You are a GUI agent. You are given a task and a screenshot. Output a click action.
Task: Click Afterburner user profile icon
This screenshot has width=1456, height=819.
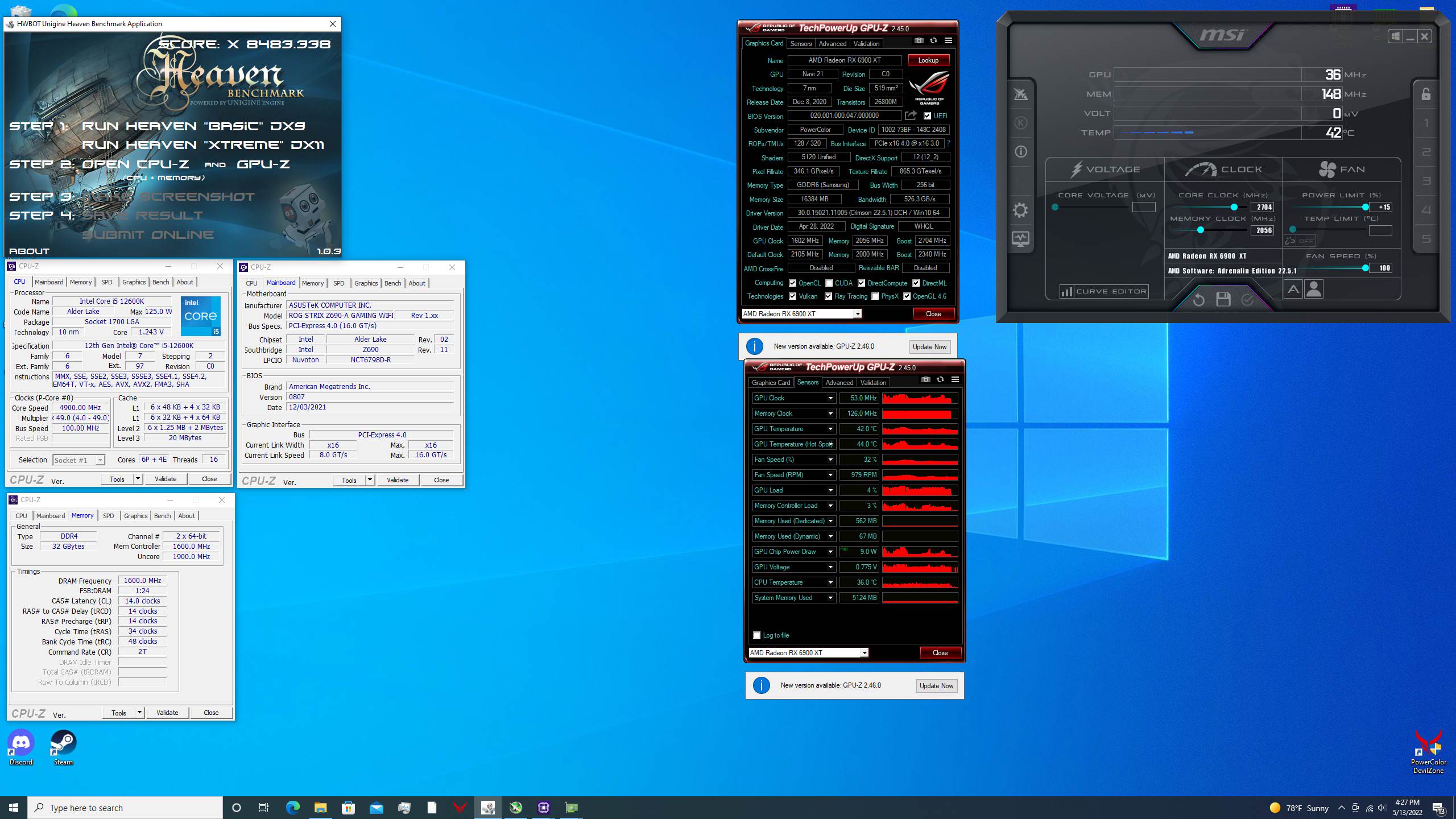click(x=1314, y=289)
